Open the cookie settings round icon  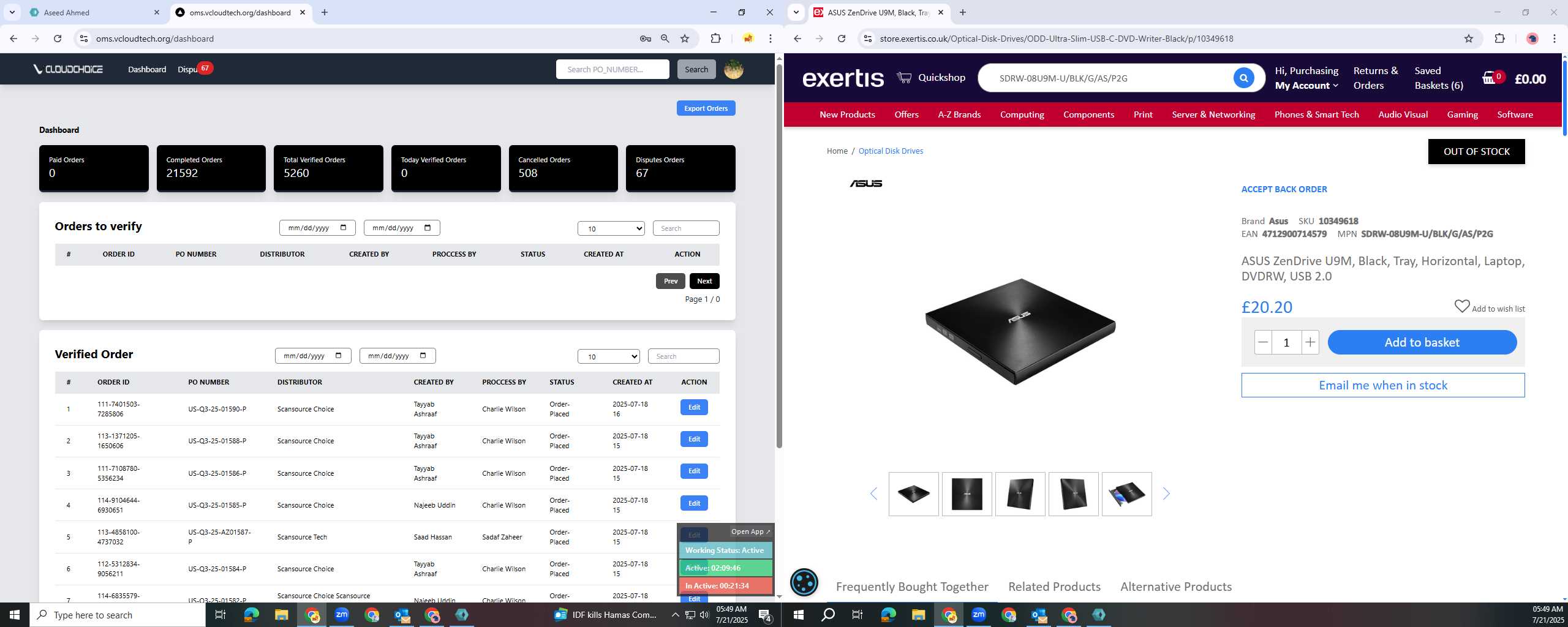(x=804, y=582)
